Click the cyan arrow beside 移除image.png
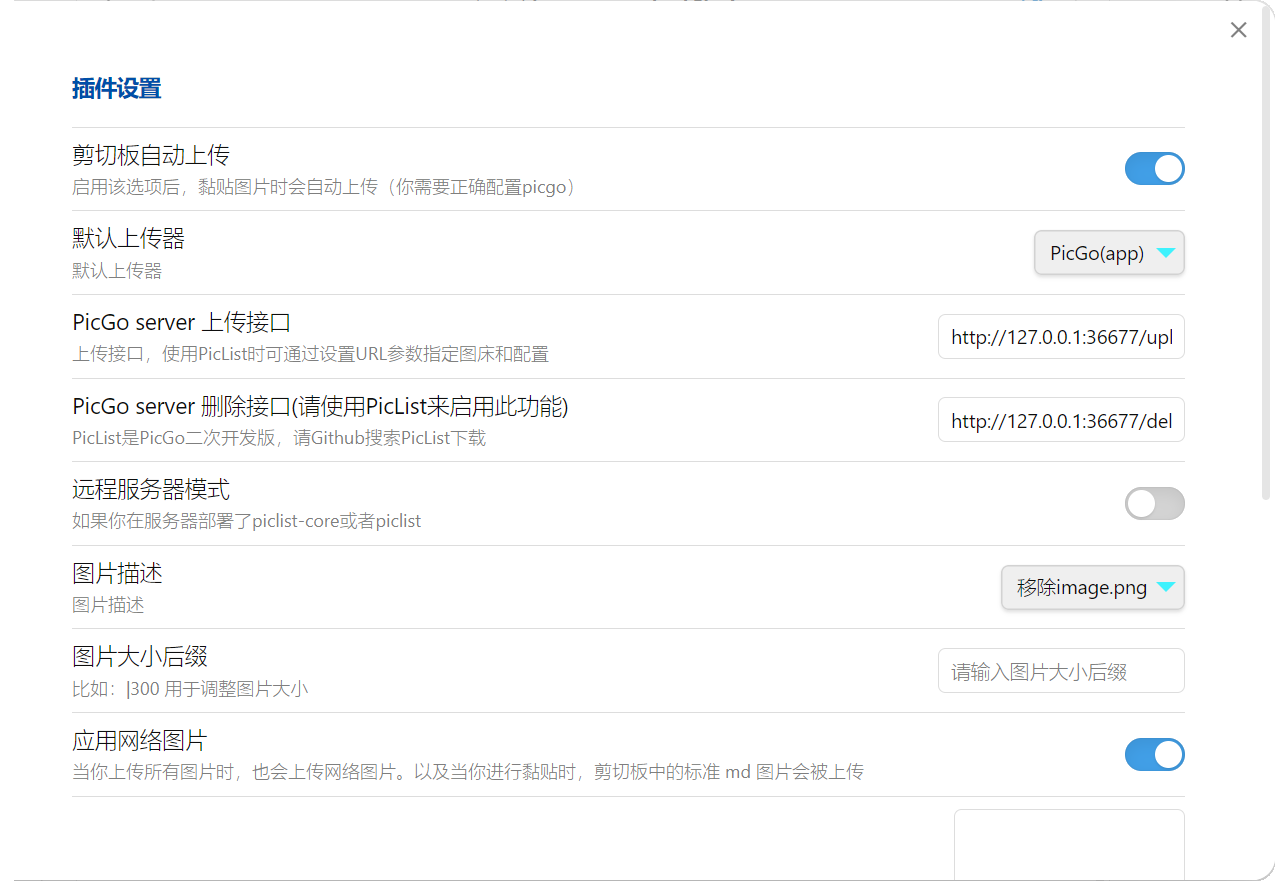The image size is (1275, 881). (x=1165, y=588)
